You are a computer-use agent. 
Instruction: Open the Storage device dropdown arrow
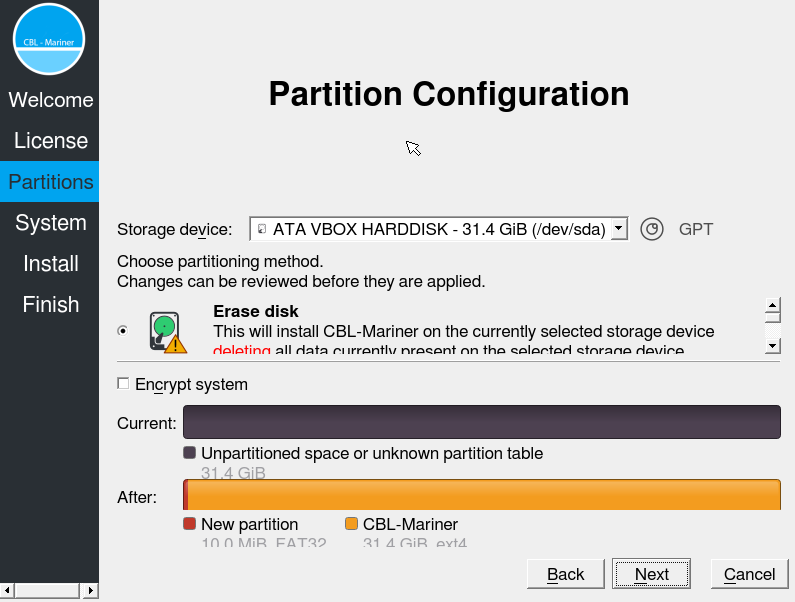(618, 229)
